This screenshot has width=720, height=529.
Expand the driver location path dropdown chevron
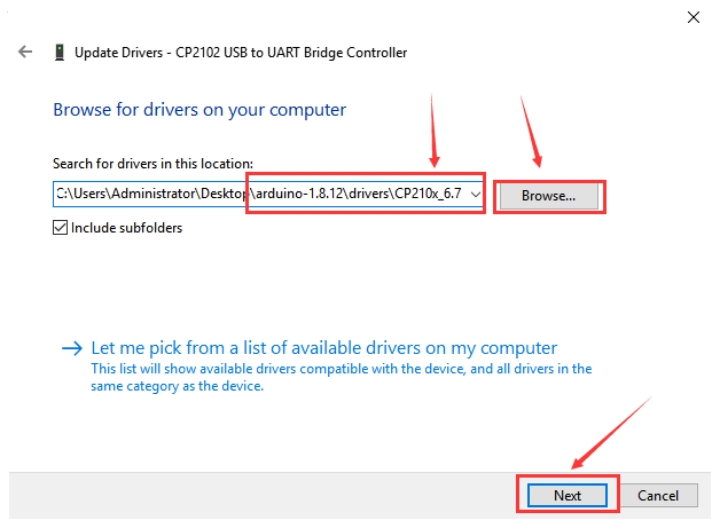tap(476, 194)
